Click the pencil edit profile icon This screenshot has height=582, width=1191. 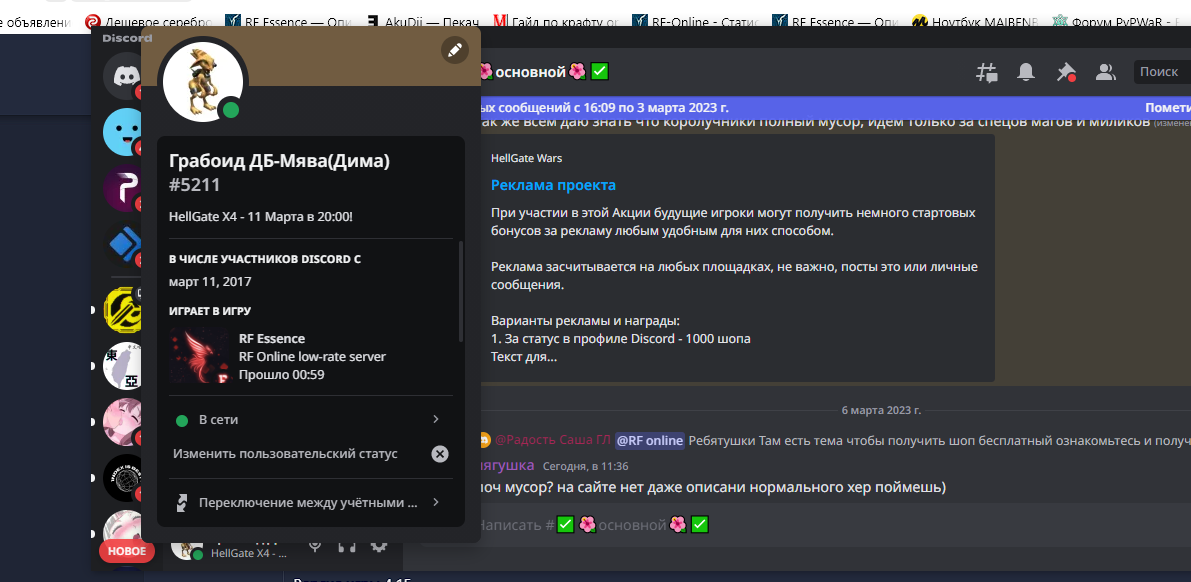pos(454,50)
